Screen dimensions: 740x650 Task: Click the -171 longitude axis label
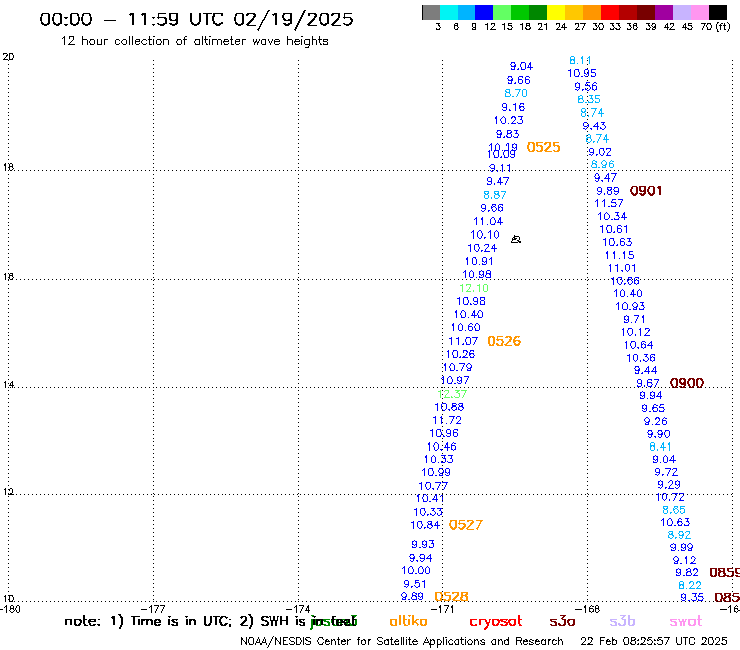point(442,609)
